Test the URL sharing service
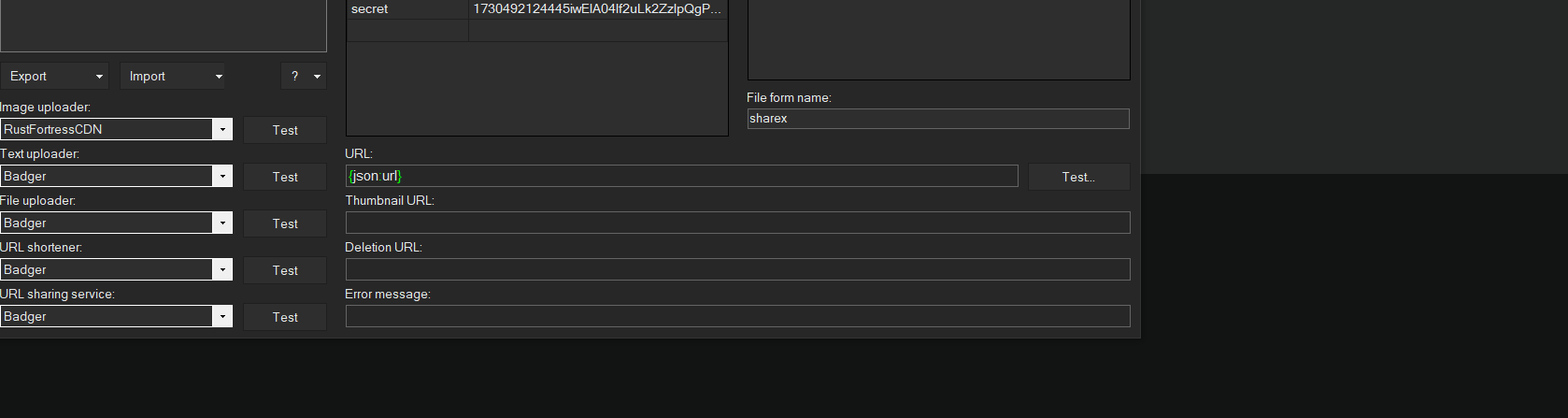 [x=285, y=318]
